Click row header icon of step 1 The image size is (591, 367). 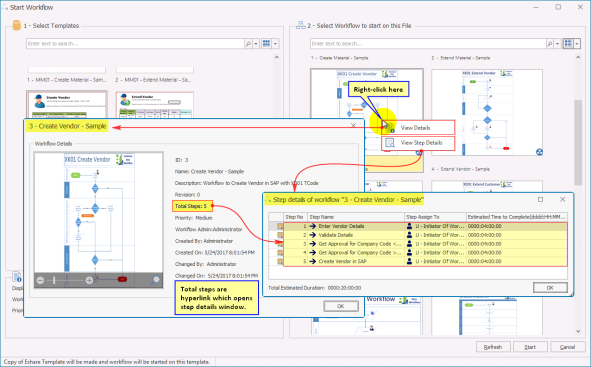pyautogui.click(x=280, y=226)
